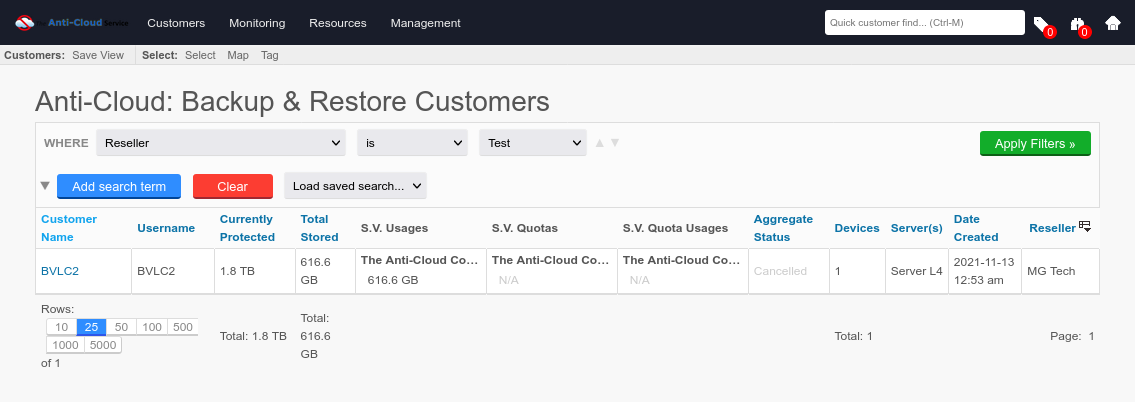Screen dimensions: 1135x402
Task: Open the Load saved search dropdown
Action: (355, 185)
